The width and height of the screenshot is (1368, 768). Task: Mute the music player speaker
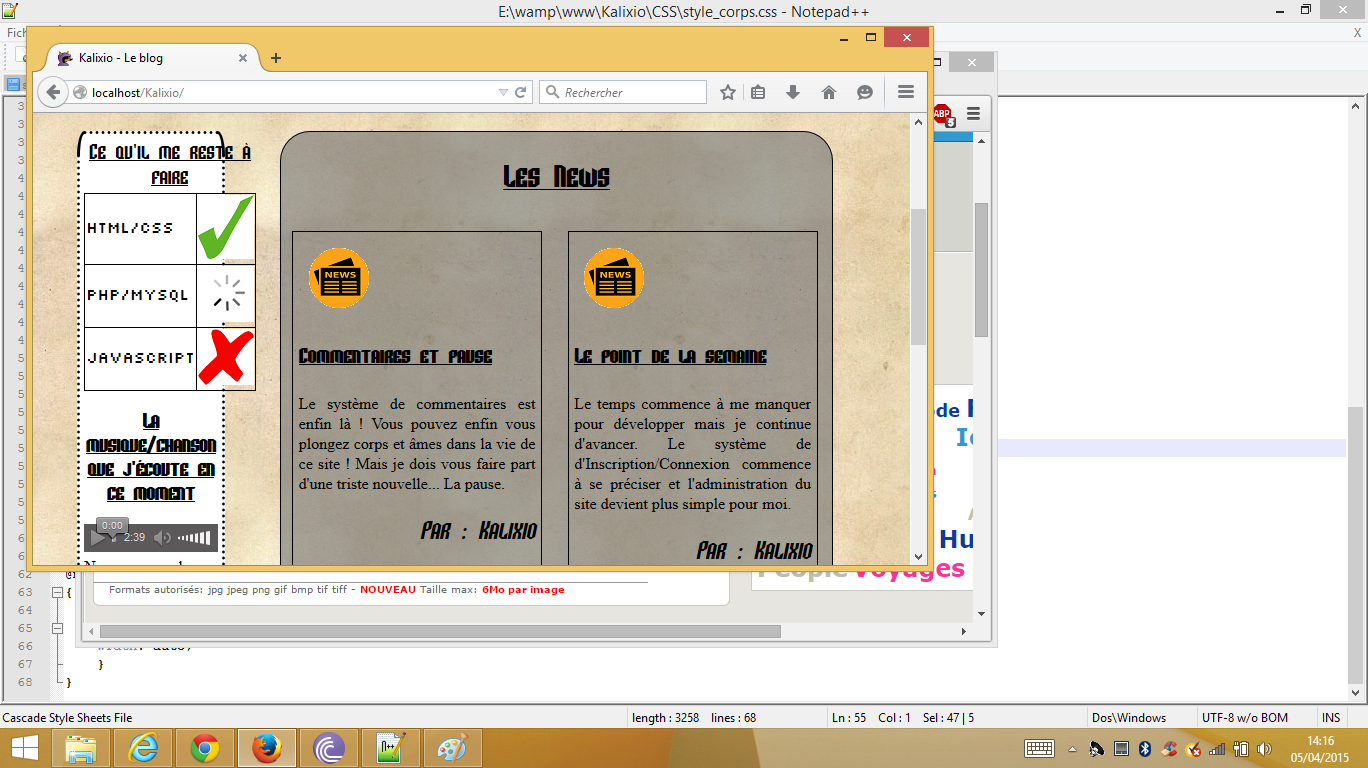point(163,537)
